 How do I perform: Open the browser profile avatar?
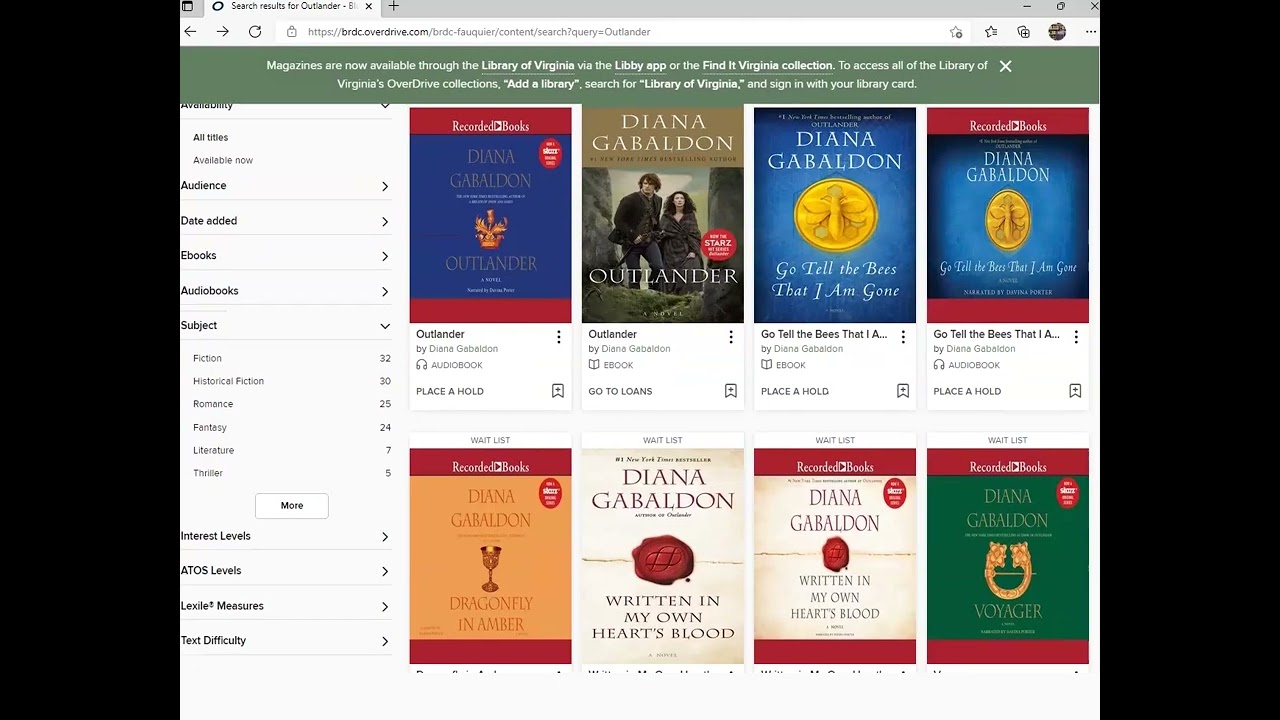coord(1057,32)
